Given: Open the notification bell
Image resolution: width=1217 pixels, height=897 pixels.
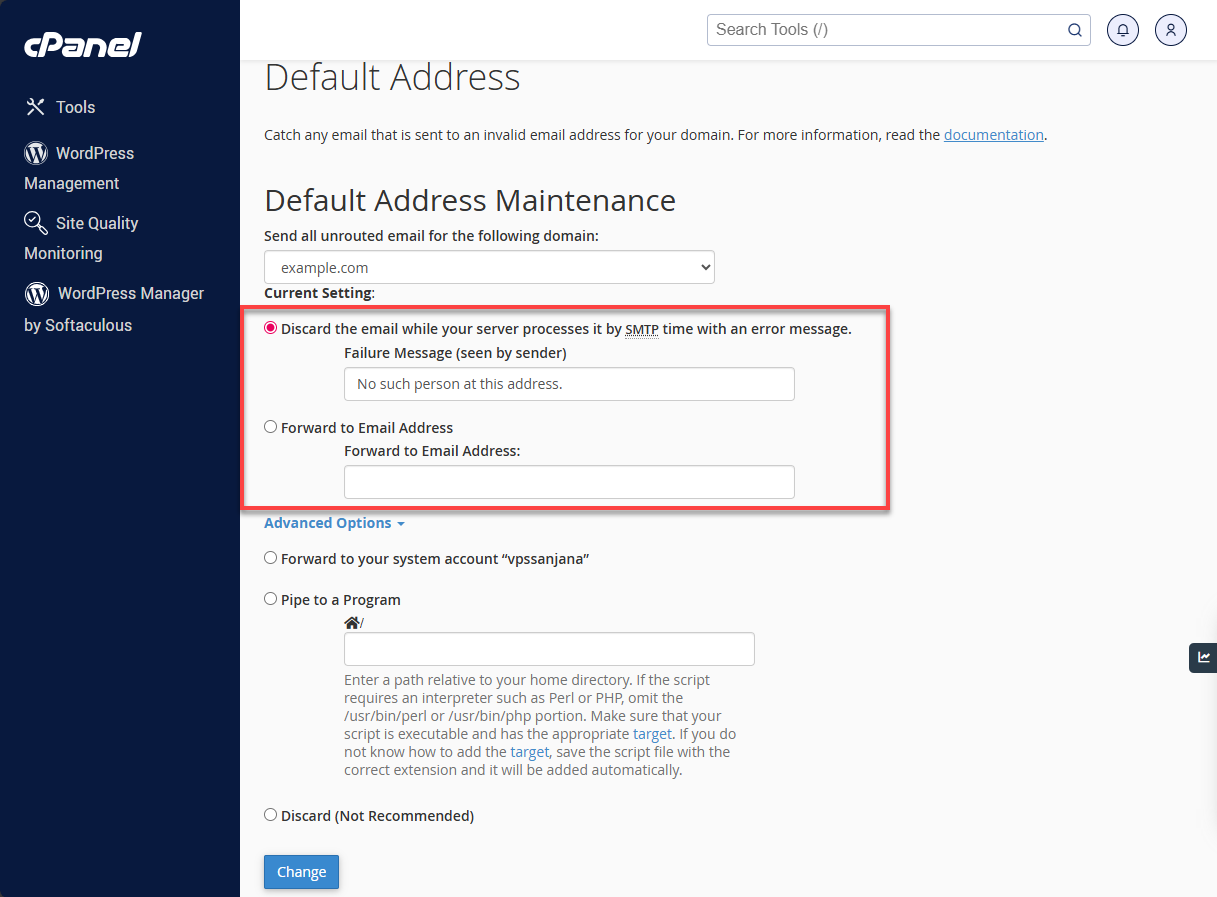Looking at the screenshot, I should click(x=1122, y=30).
